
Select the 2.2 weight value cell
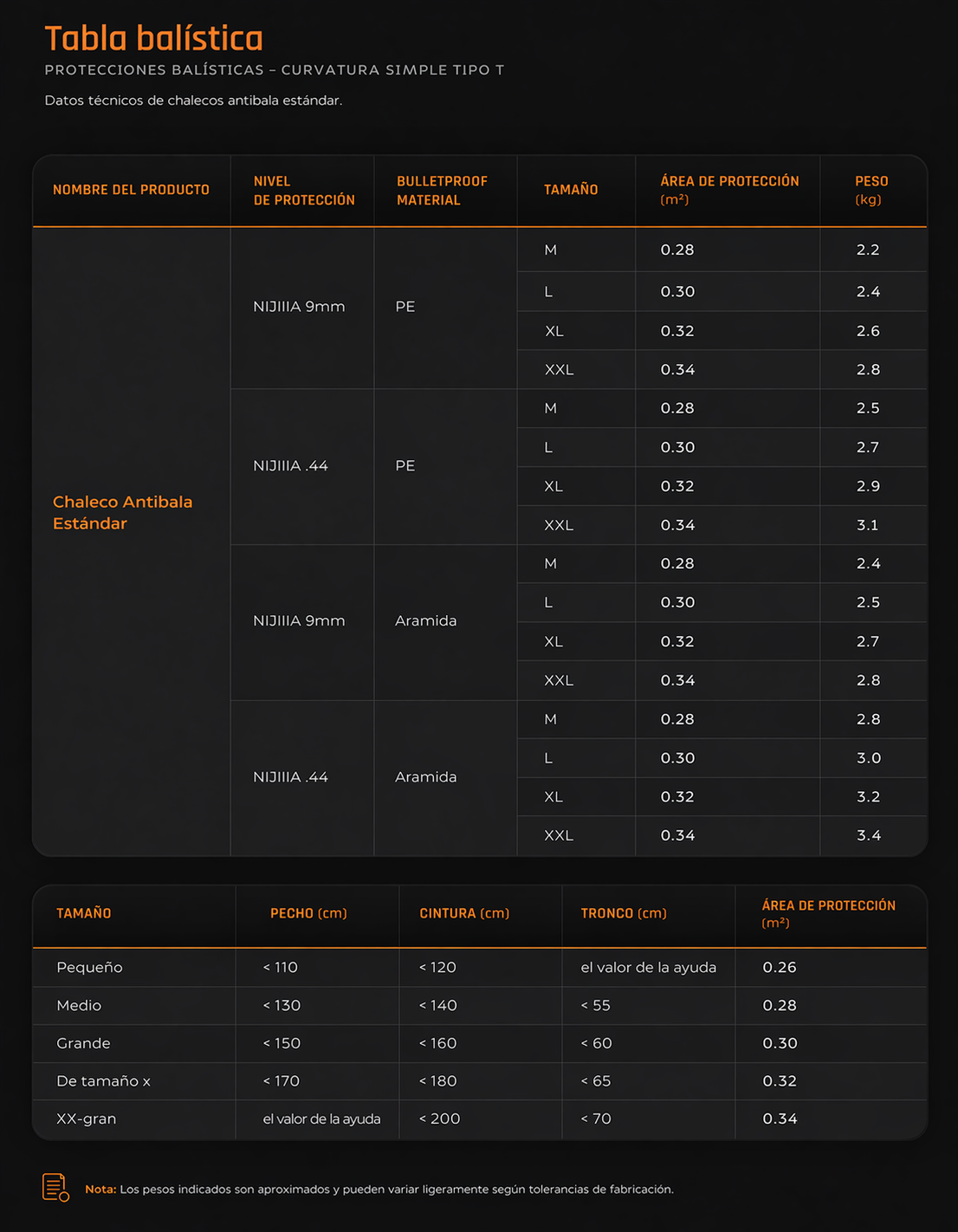click(867, 250)
